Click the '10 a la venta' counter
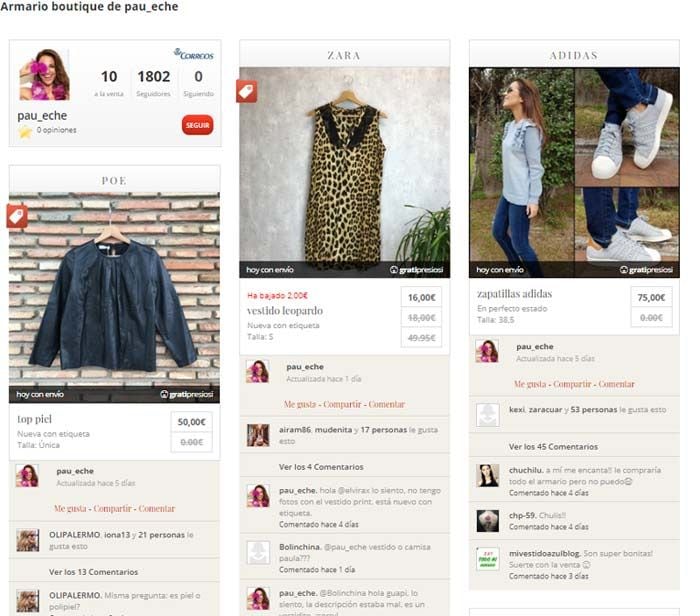The height and width of the screenshot is (616, 700). click(x=109, y=83)
